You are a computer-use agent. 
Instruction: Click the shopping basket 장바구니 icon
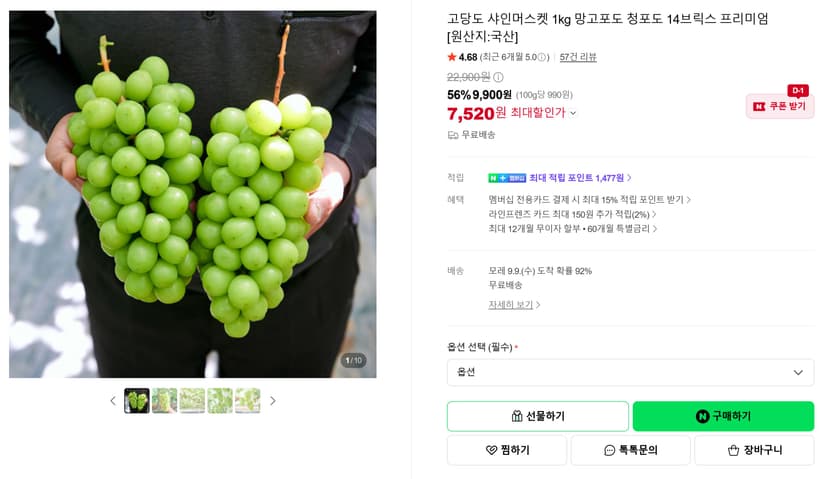733,450
